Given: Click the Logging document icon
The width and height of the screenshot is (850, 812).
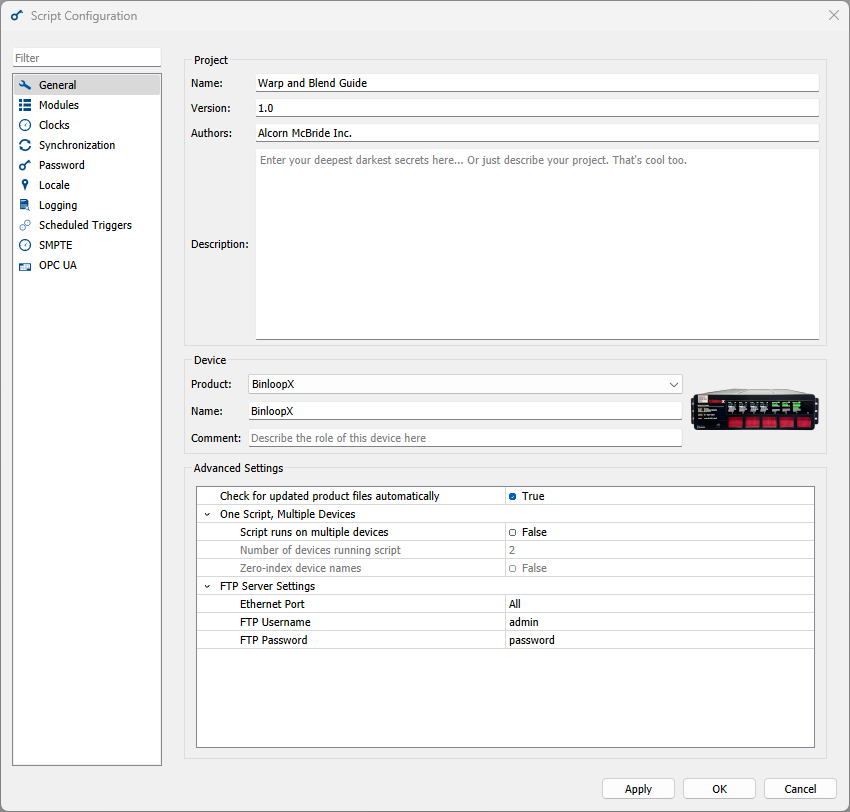Looking at the screenshot, I should (25, 205).
